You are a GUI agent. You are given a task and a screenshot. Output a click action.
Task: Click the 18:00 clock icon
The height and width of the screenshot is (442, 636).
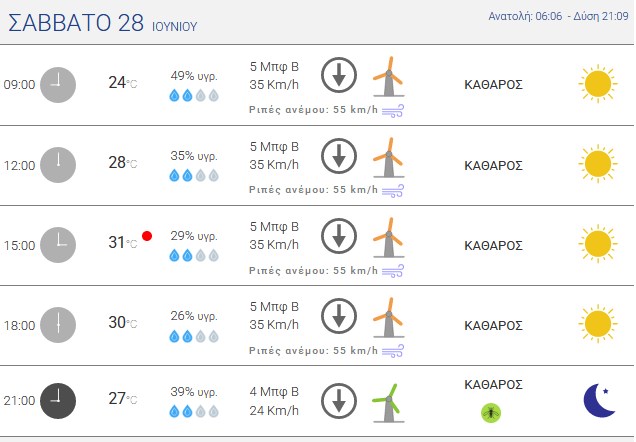58,325
